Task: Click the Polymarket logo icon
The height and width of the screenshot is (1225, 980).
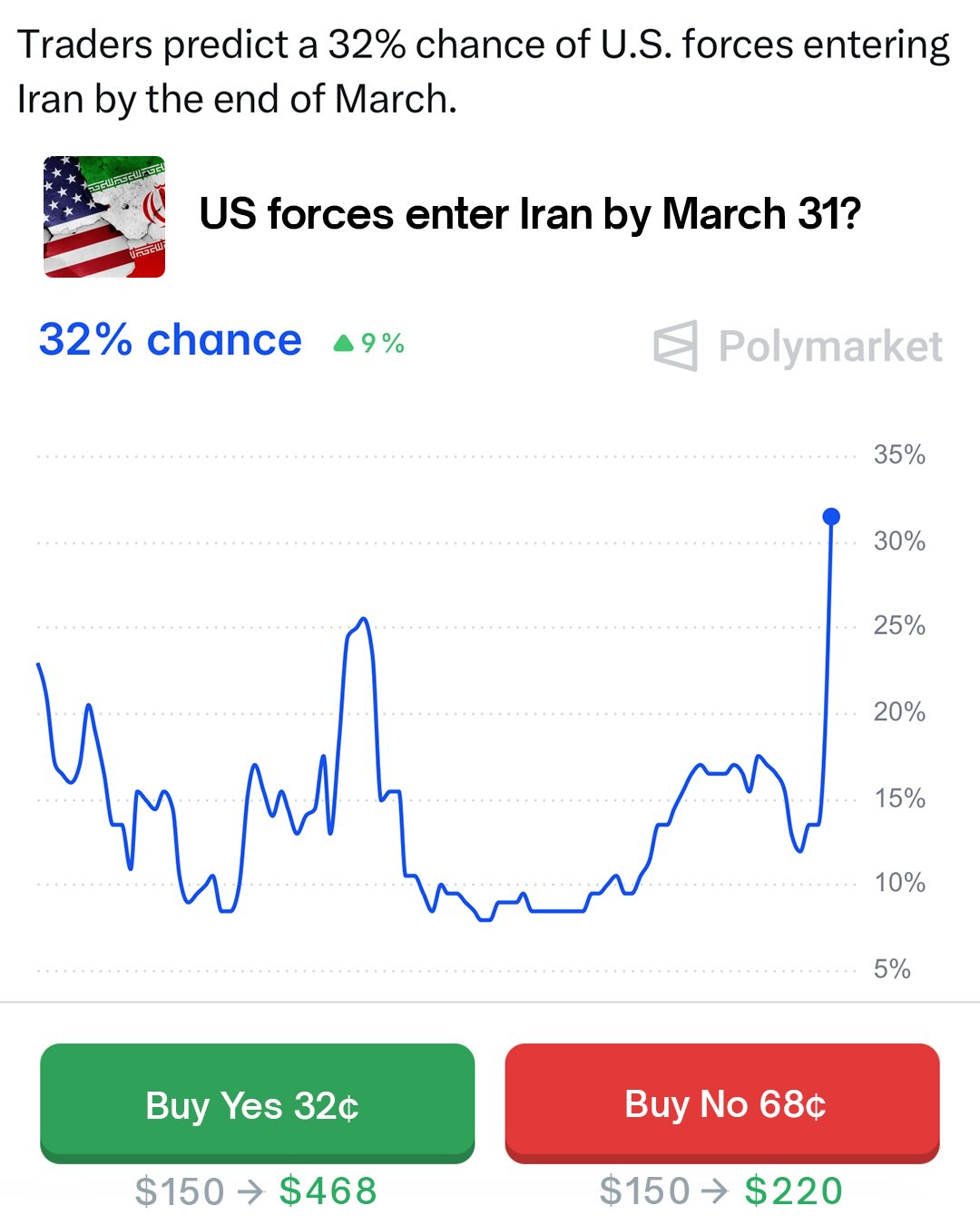Action: point(676,346)
